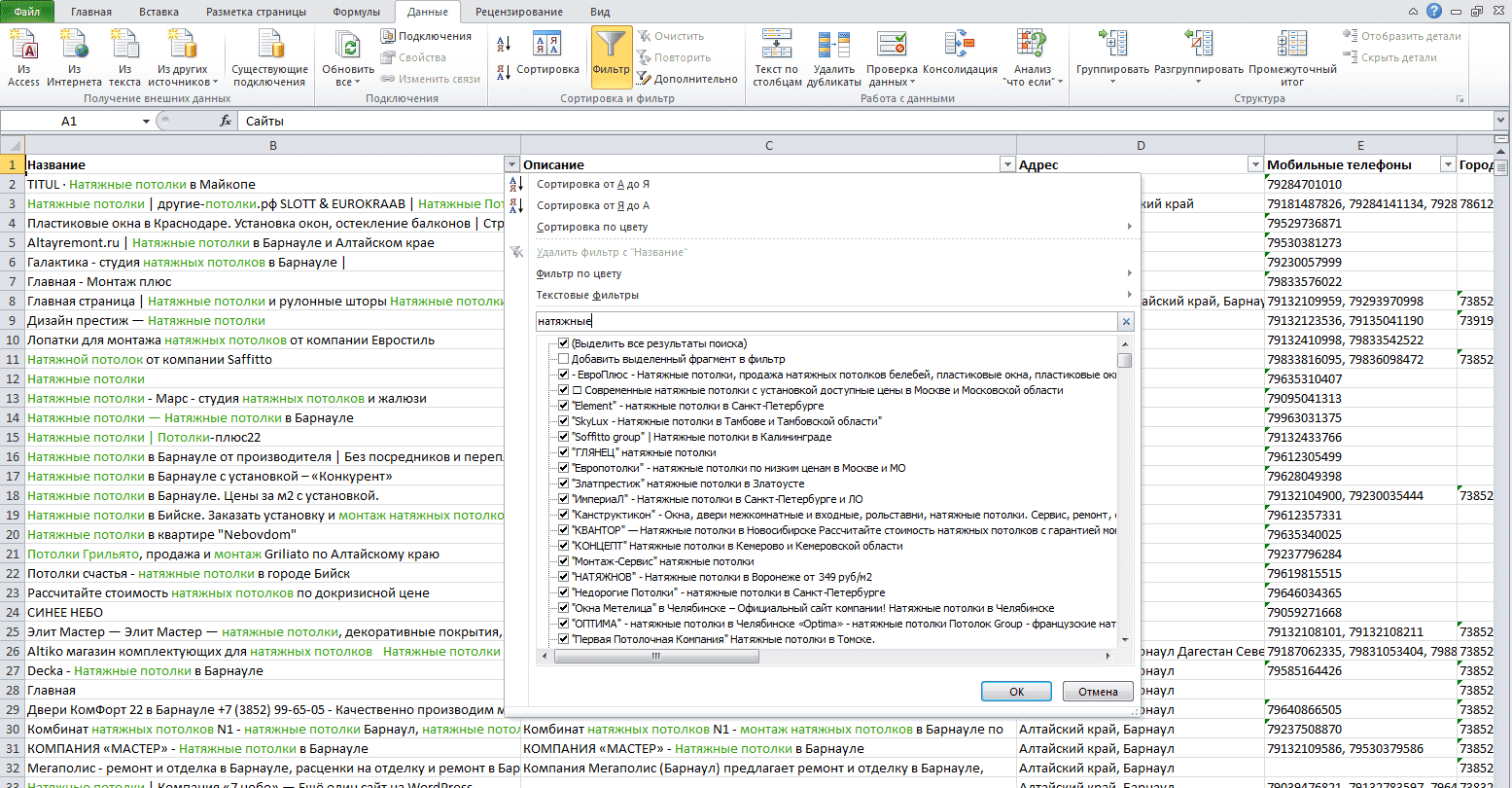The width and height of the screenshot is (1512, 788).
Task: Expand 'Фильтр по цвету' submenu
Action: tap(823, 273)
